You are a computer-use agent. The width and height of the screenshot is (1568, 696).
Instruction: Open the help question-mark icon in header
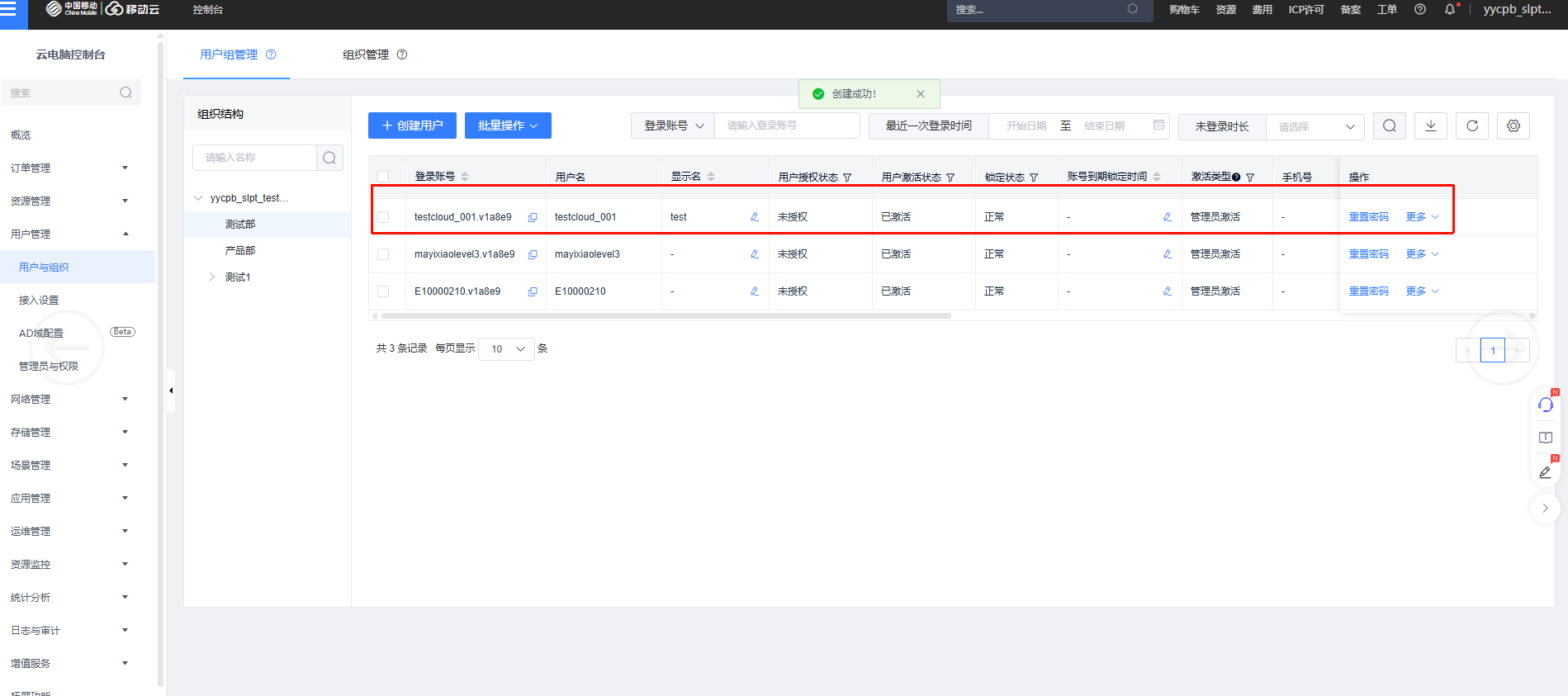click(1420, 9)
